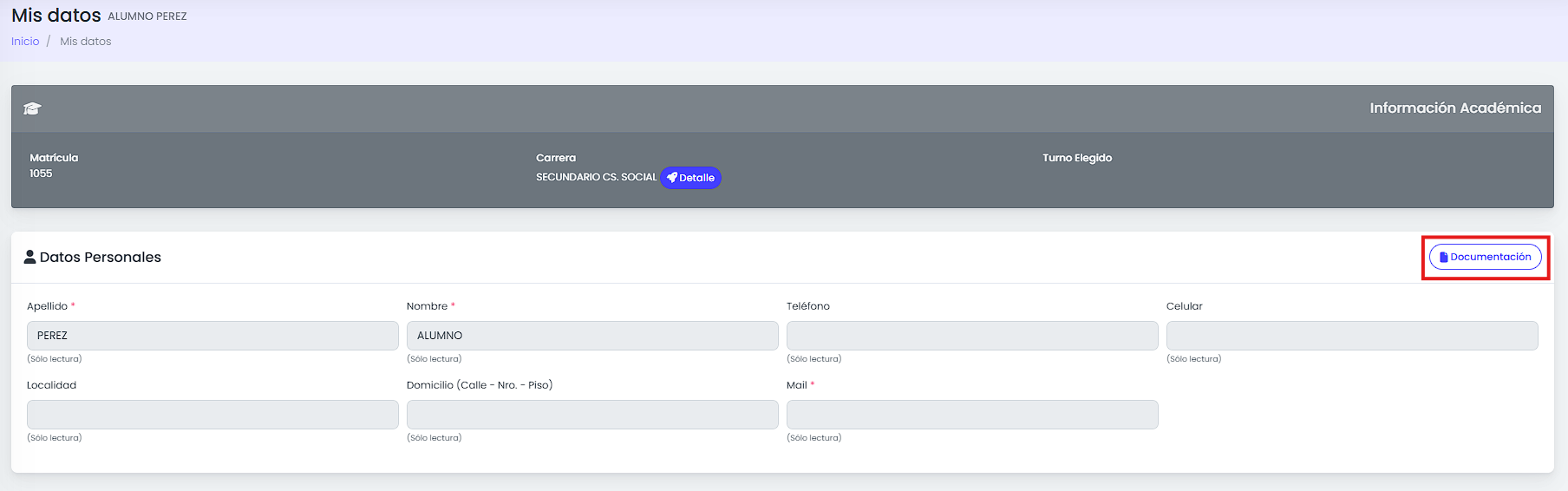
Task: Click the Turno Elegido label
Action: pyautogui.click(x=1077, y=158)
